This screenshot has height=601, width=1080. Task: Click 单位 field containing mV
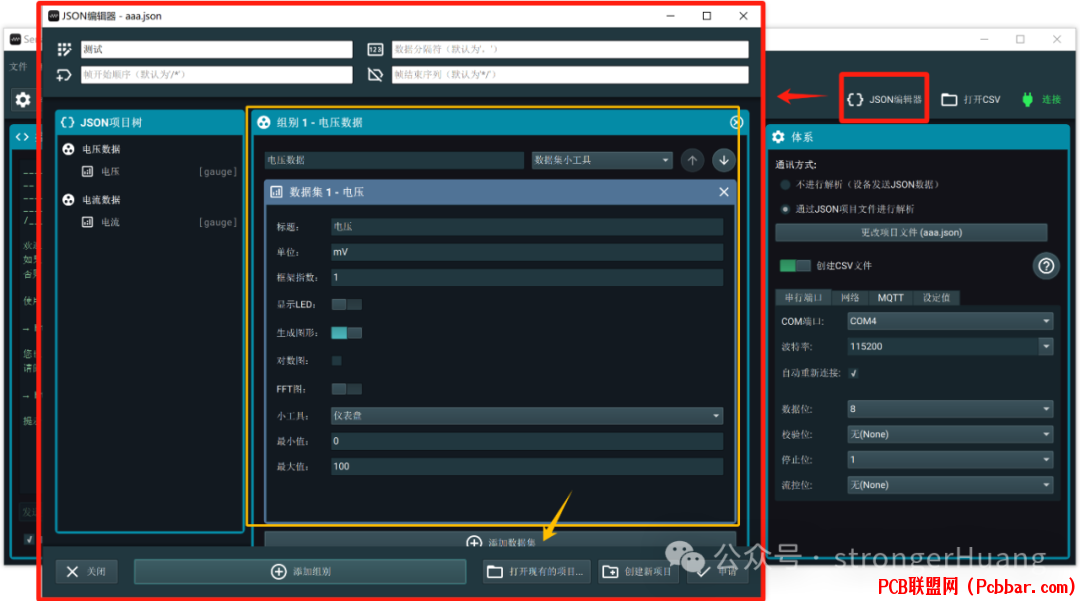[527, 252]
